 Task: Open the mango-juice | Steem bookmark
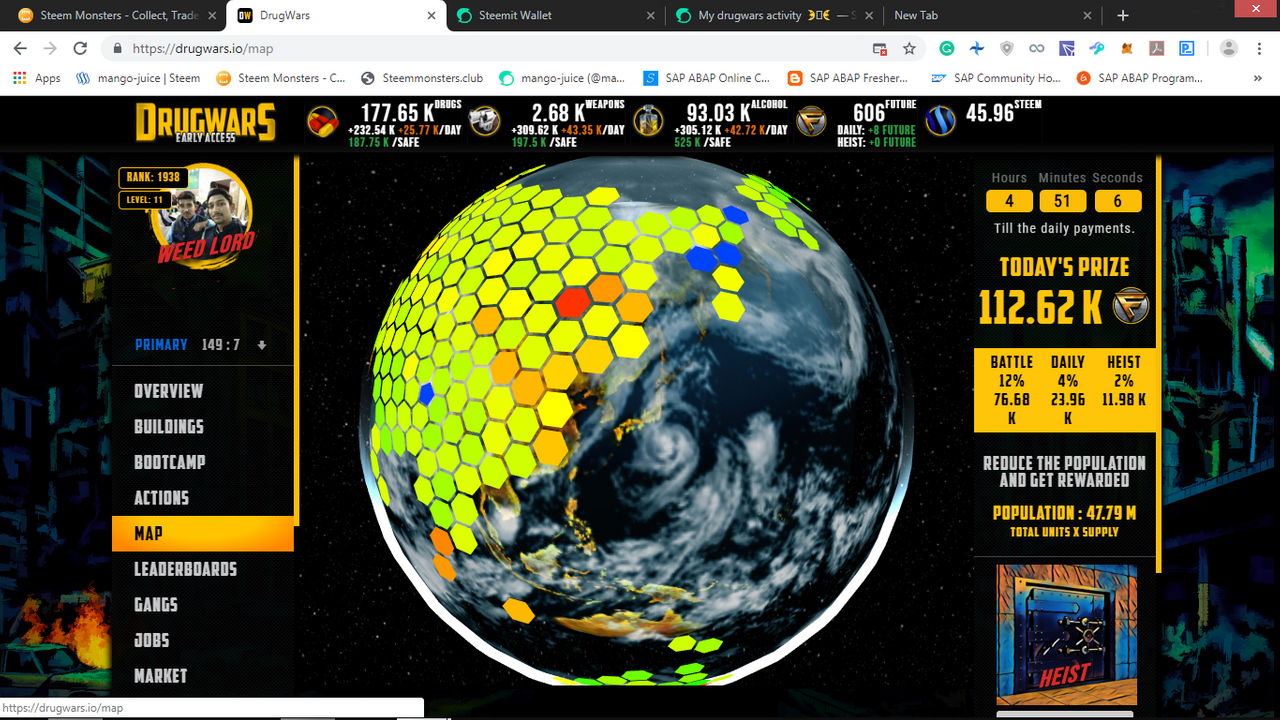(x=138, y=78)
